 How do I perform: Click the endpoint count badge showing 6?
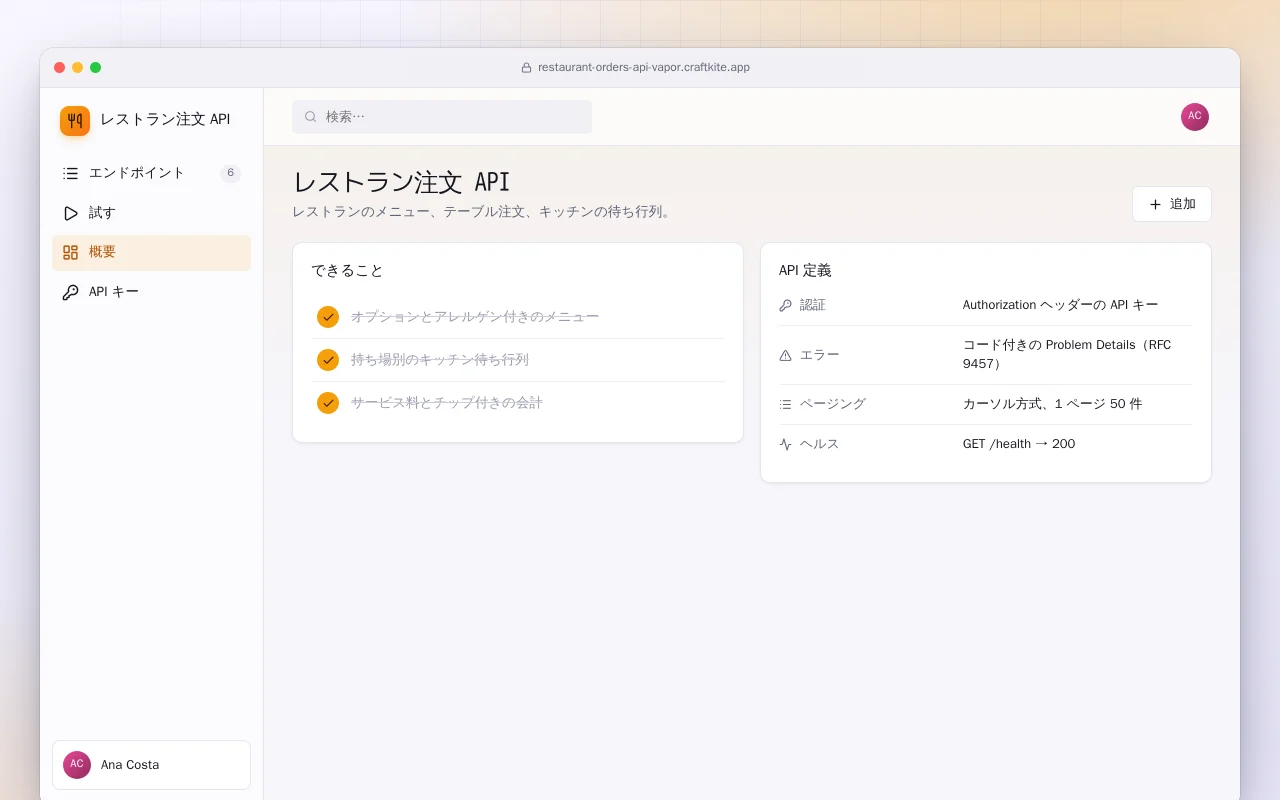pos(230,173)
